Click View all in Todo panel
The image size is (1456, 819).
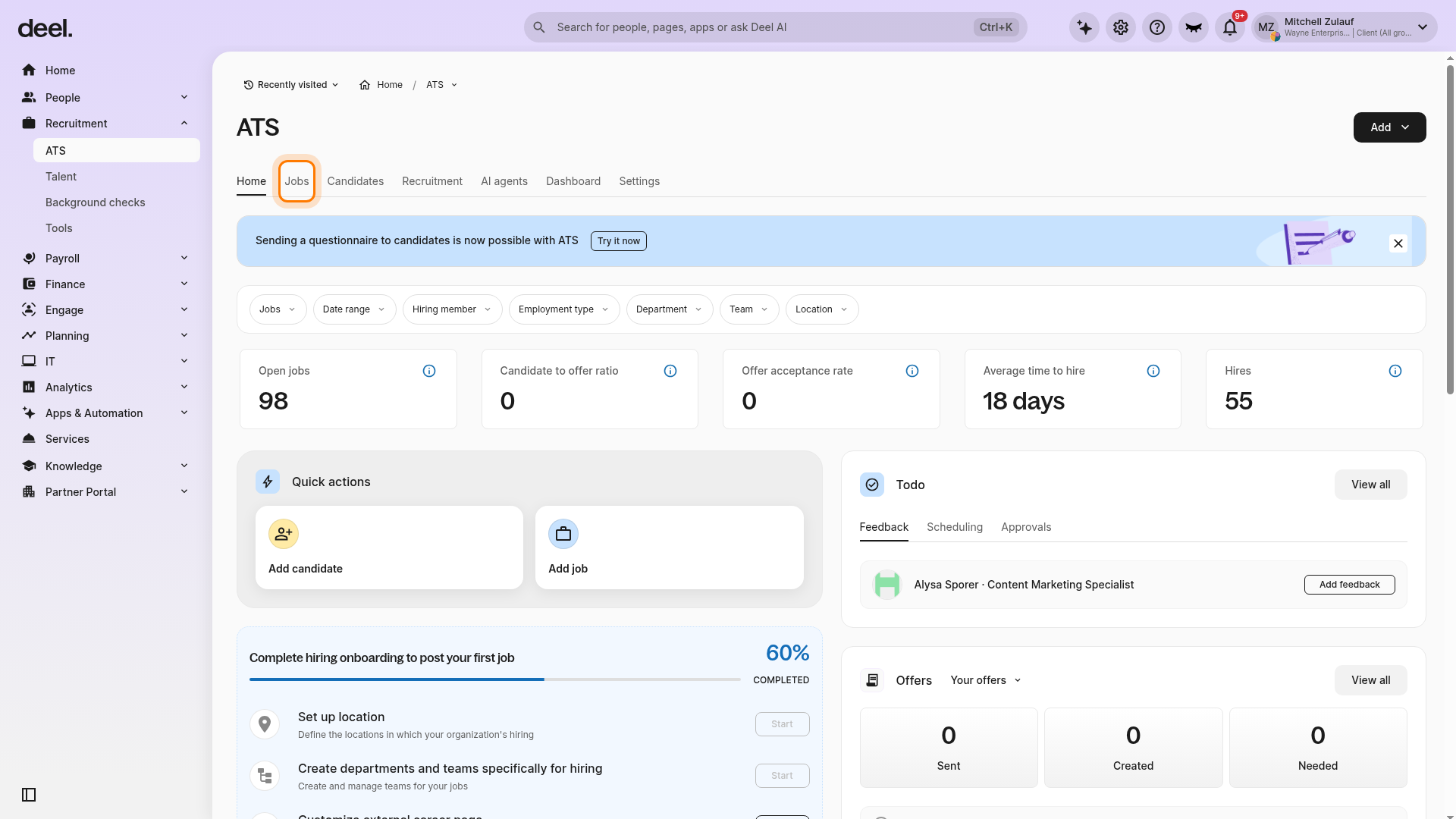coord(1371,485)
